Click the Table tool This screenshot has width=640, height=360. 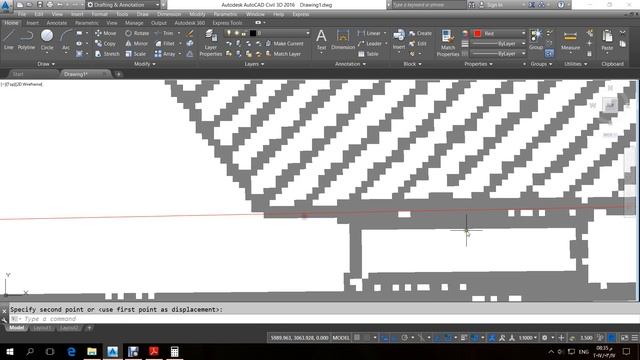pyautogui.click(x=369, y=53)
